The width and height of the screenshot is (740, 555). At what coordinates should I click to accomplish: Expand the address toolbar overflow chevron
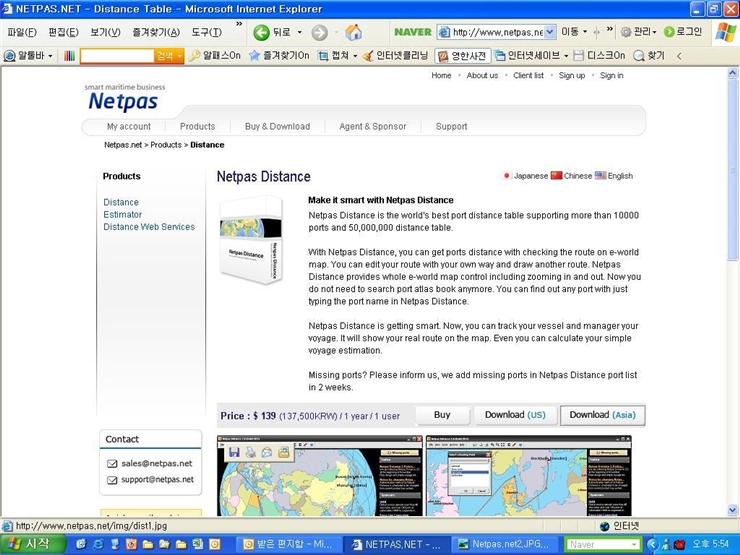(610, 29)
